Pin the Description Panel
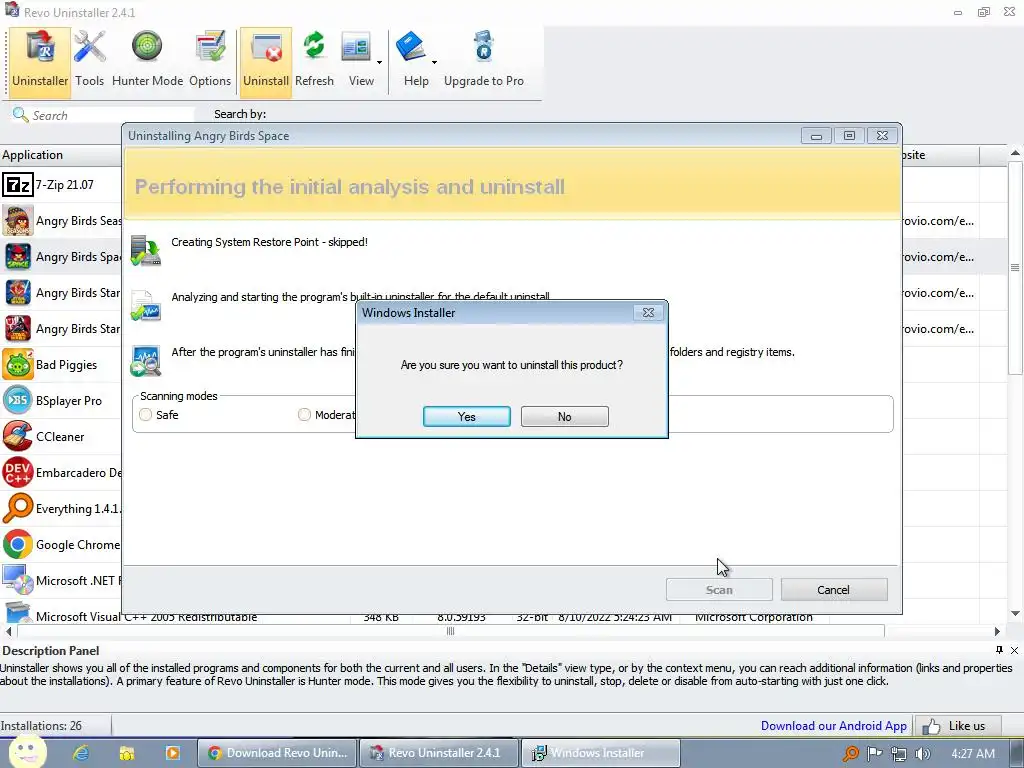 [x=999, y=650]
